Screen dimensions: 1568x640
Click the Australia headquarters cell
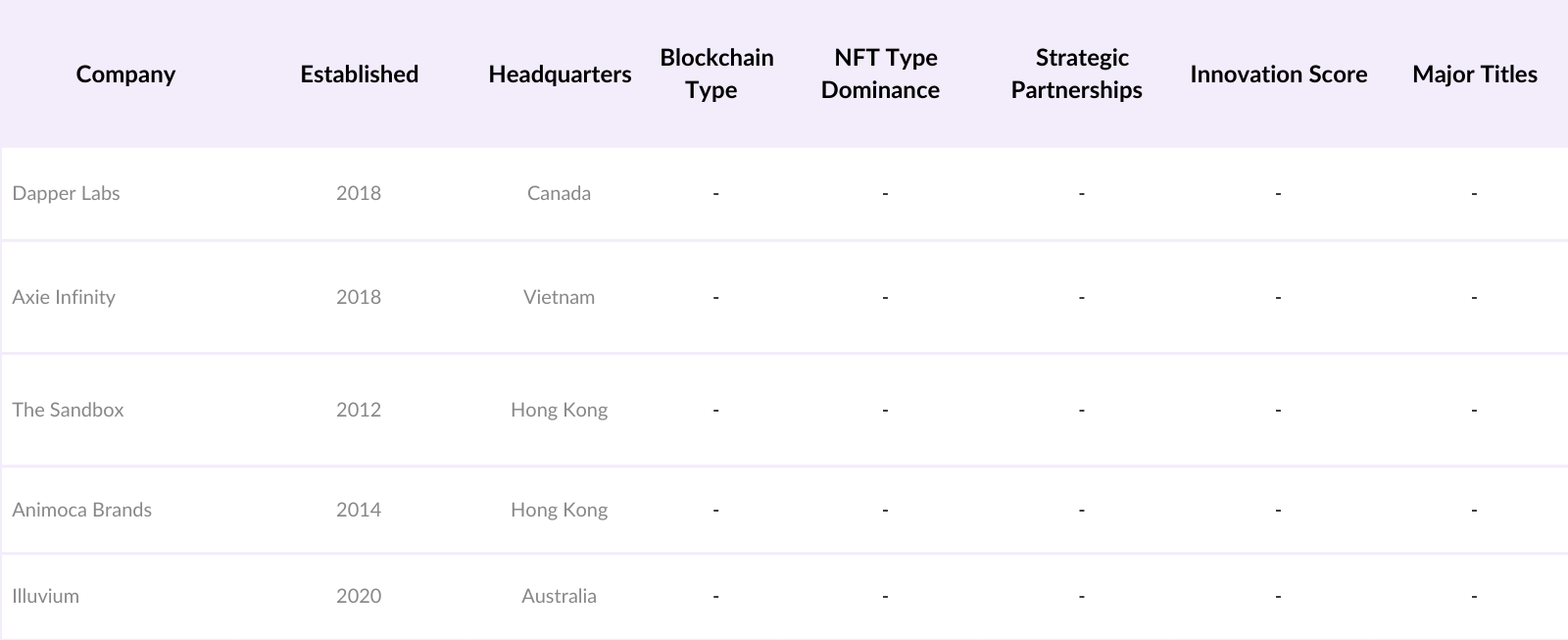559,596
